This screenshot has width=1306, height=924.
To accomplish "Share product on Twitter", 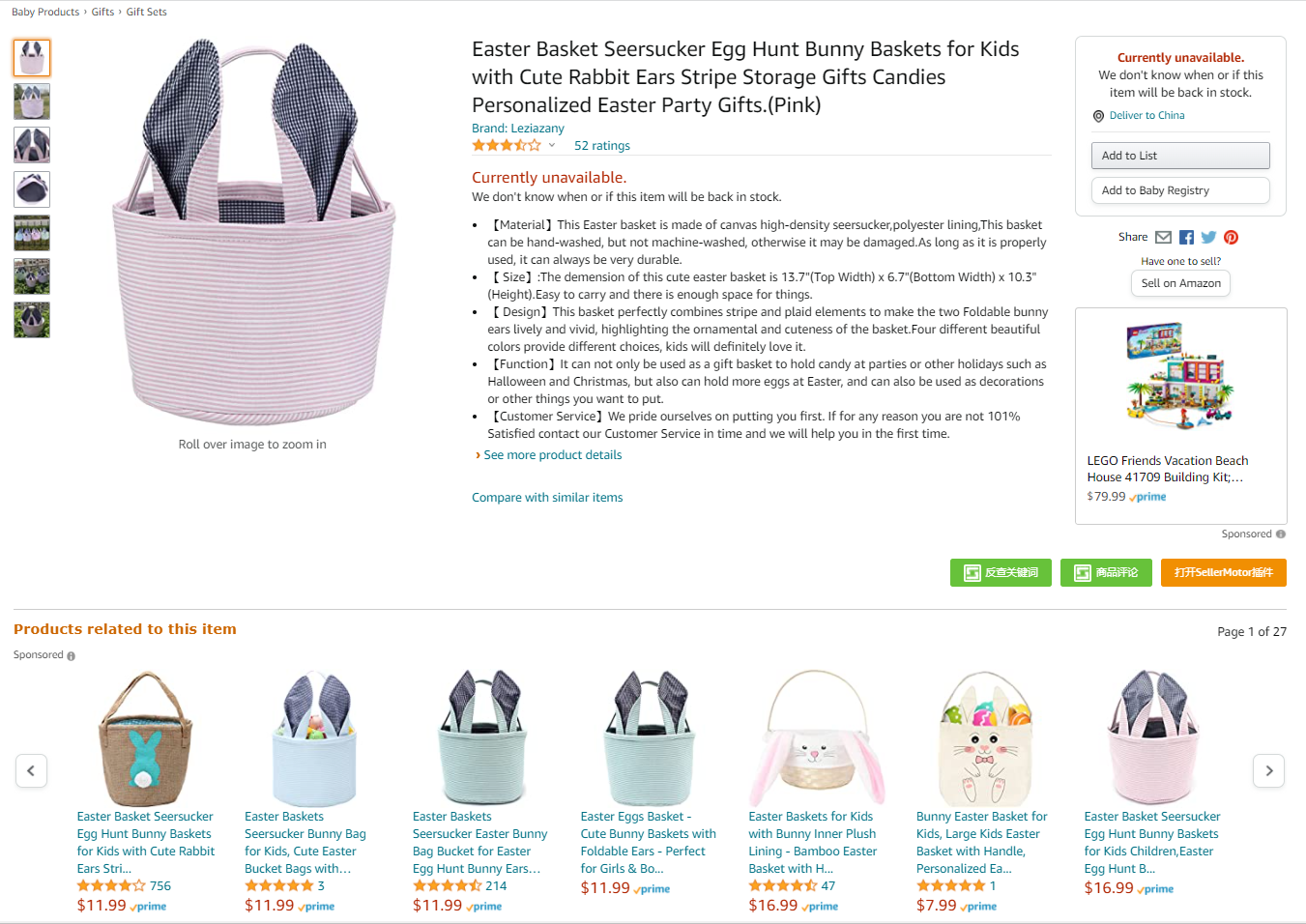I will [x=1208, y=238].
